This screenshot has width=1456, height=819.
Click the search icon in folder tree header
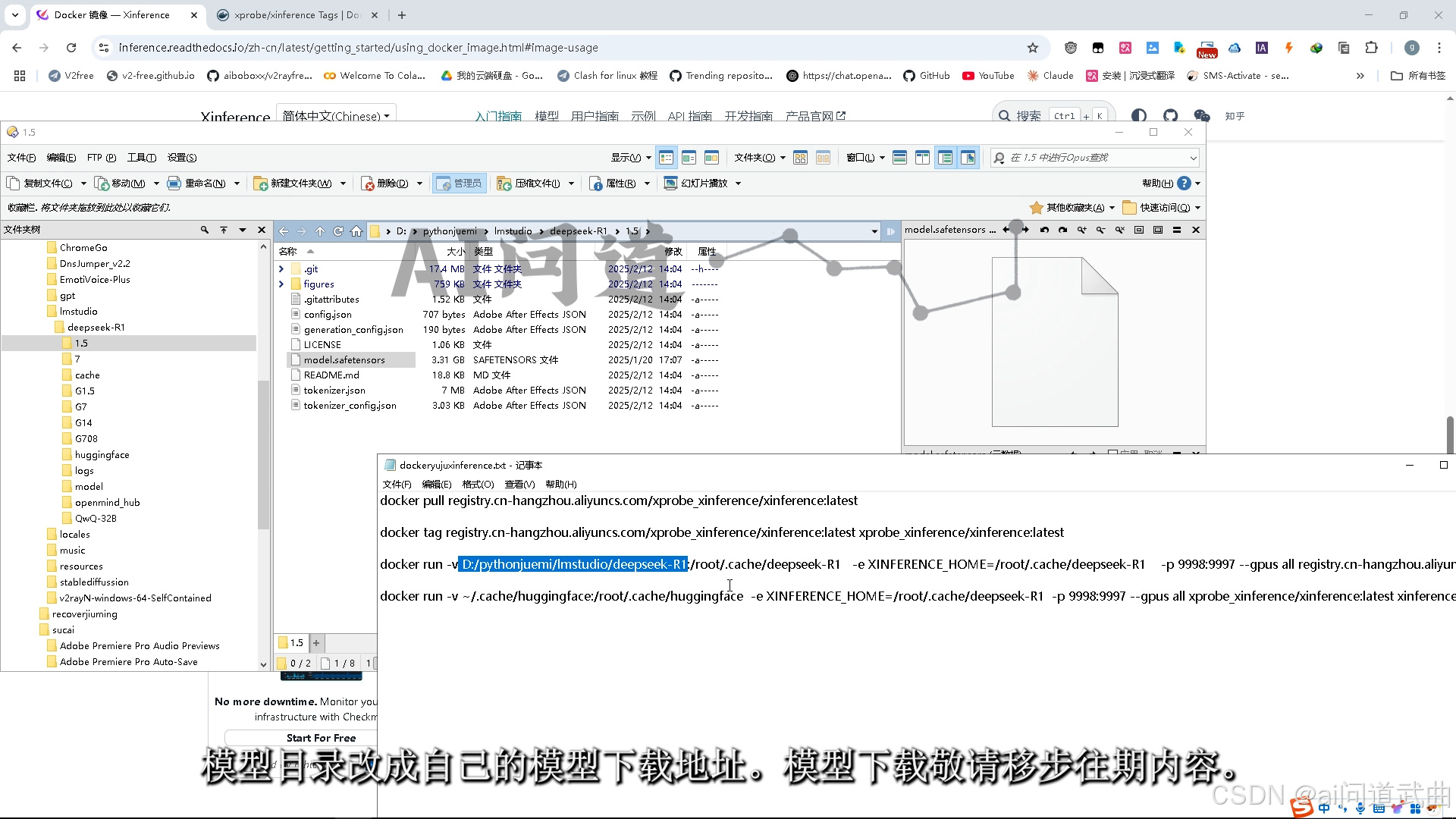coord(204,230)
